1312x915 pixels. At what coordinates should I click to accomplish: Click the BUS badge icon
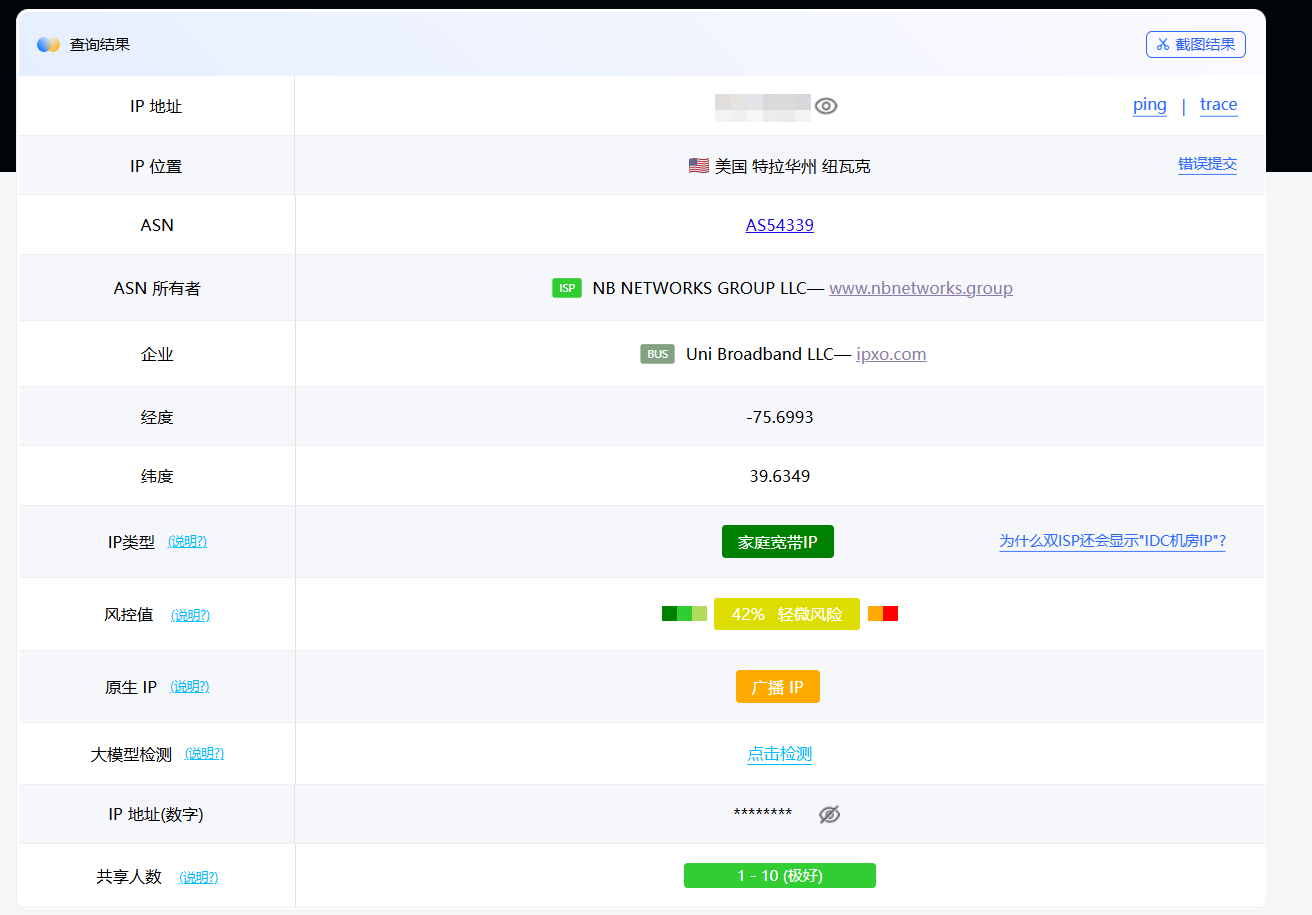click(x=657, y=354)
